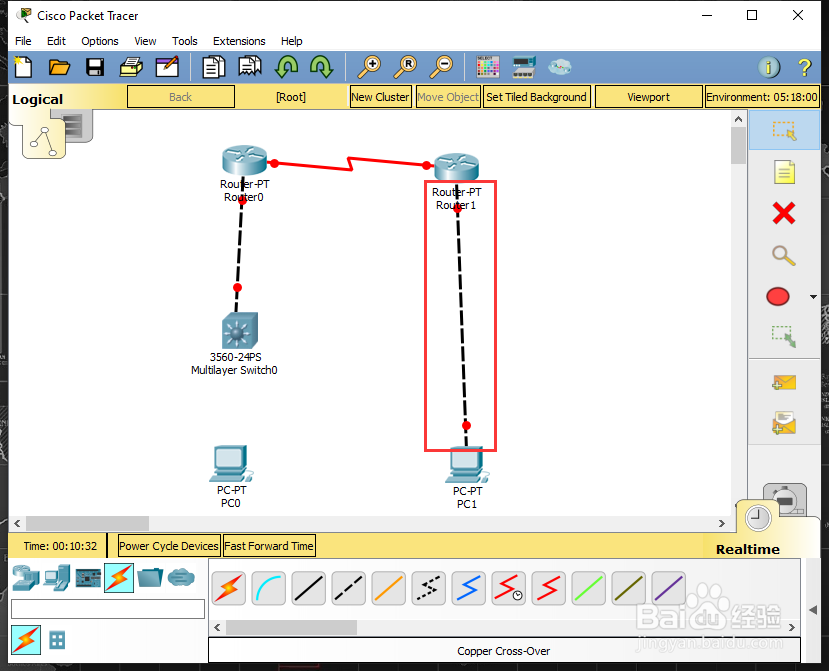The height and width of the screenshot is (671, 829).
Task: Add a simple PDU envelope
Action: pos(784,382)
